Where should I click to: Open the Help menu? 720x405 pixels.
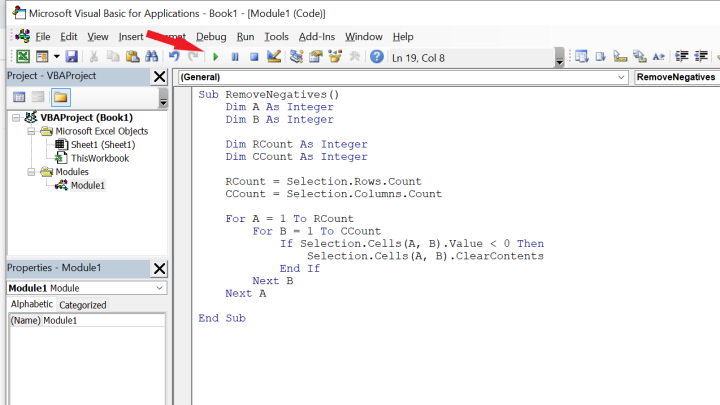click(403, 37)
